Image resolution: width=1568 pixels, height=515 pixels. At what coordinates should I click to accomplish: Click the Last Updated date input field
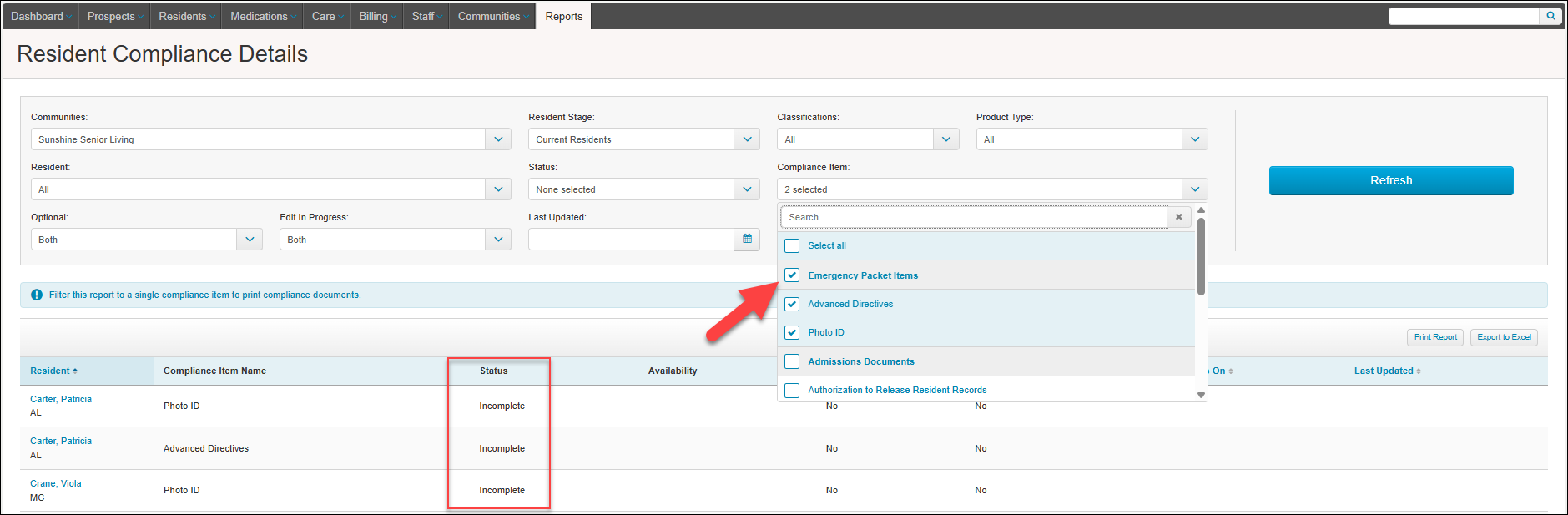click(x=631, y=240)
